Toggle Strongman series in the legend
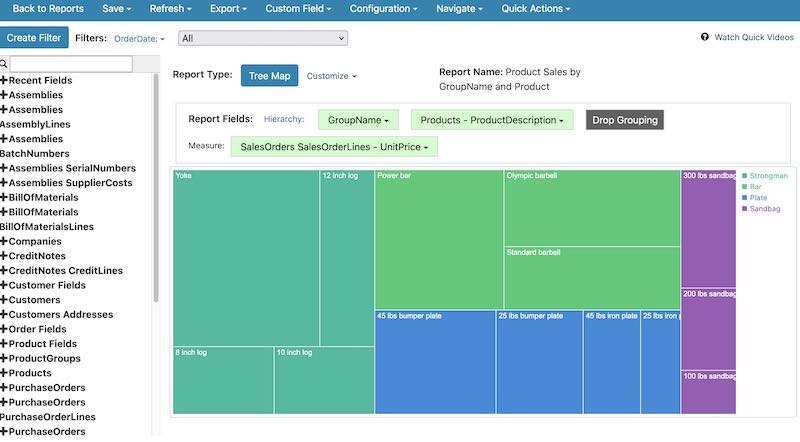 pyautogui.click(x=767, y=176)
